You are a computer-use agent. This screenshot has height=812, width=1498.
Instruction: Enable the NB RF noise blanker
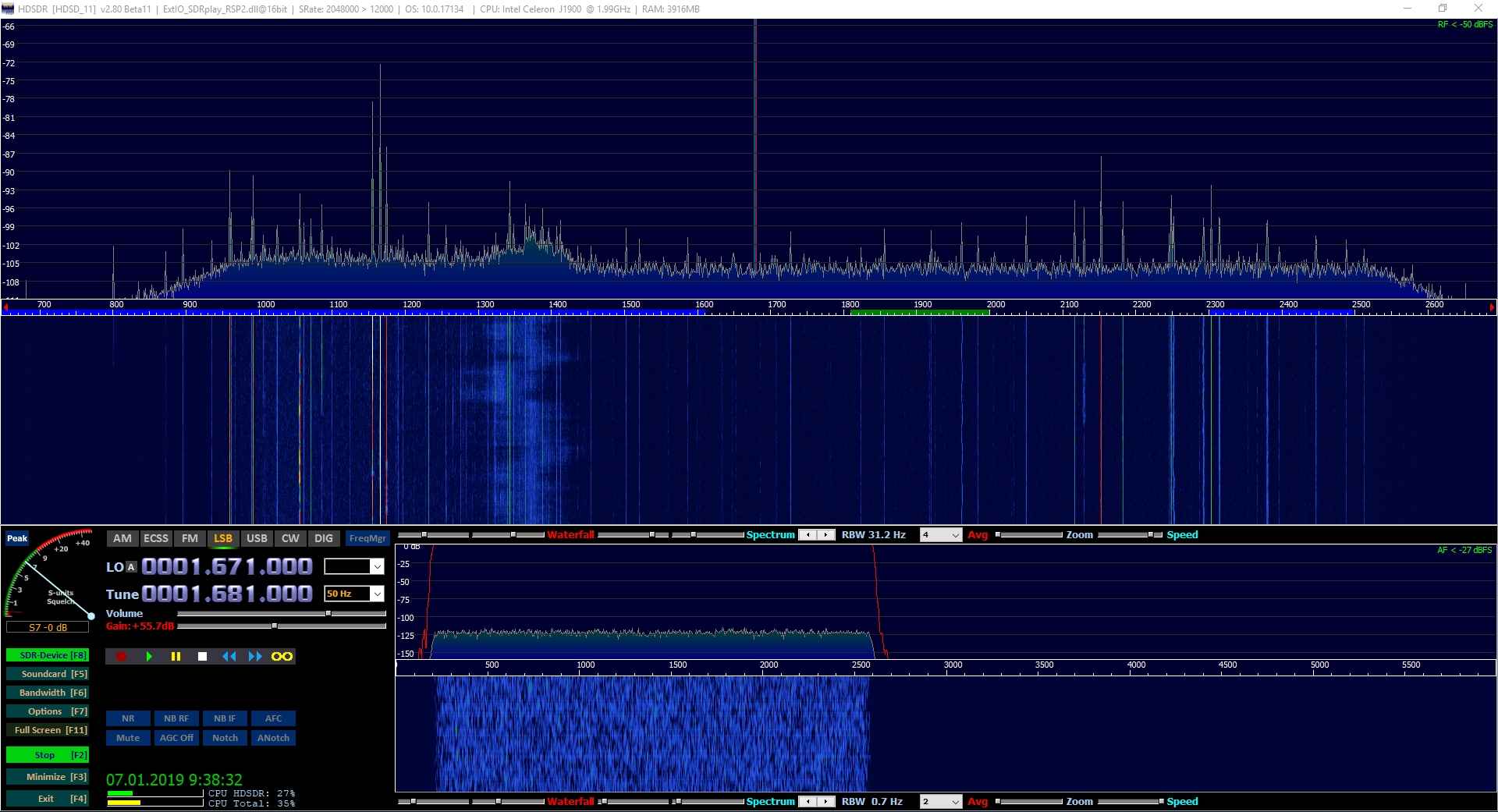(x=176, y=718)
